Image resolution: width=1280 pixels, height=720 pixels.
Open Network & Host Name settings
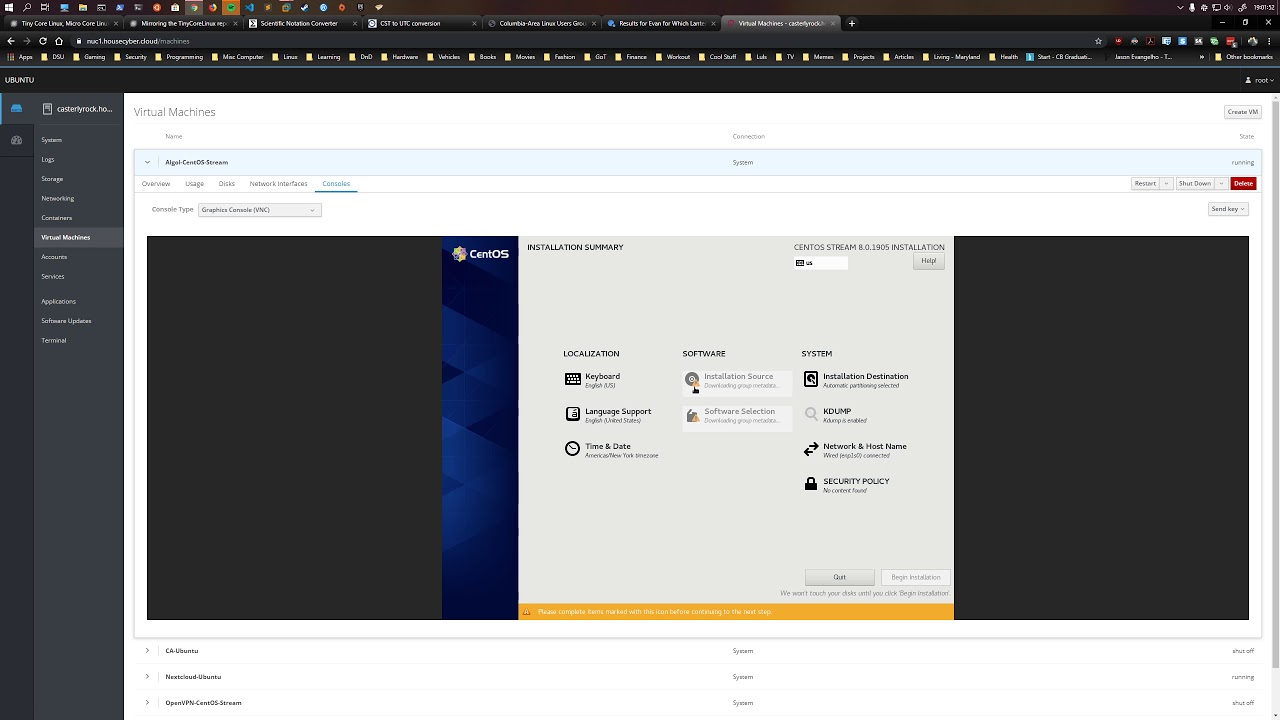[x=856, y=450]
